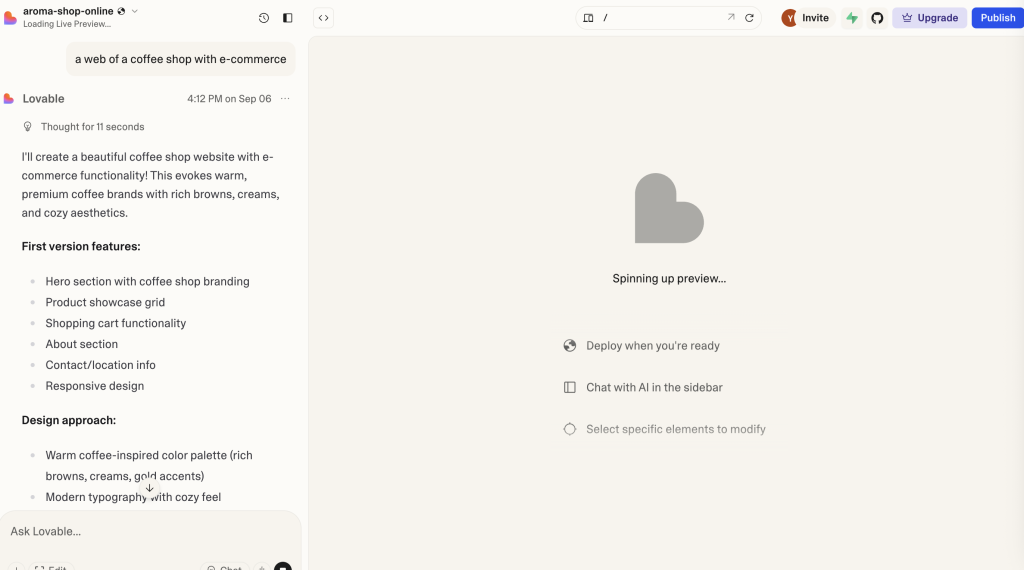The height and width of the screenshot is (570, 1024).
Task: Click 'Loading Live Preview...' status text
Action: tap(67, 24)
